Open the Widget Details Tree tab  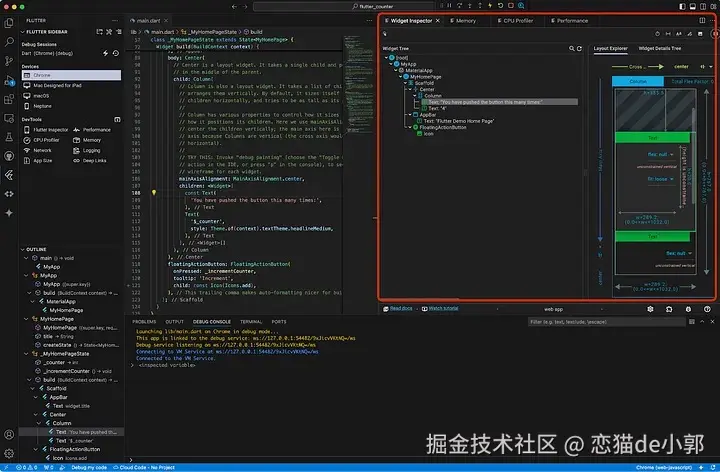click(659, 48)
